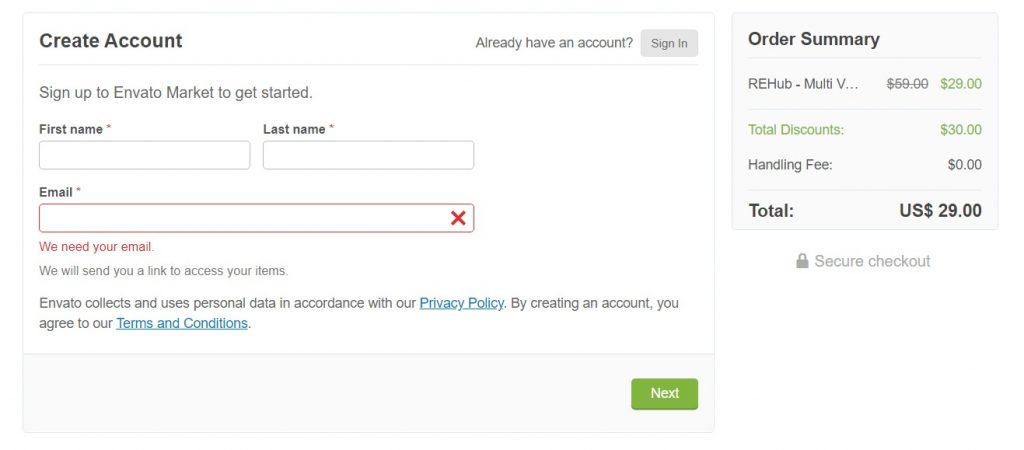Viewport: 1024px width, 450px height.
Task: Click the Total Discounts $30.00 amount
Action: 961,129
